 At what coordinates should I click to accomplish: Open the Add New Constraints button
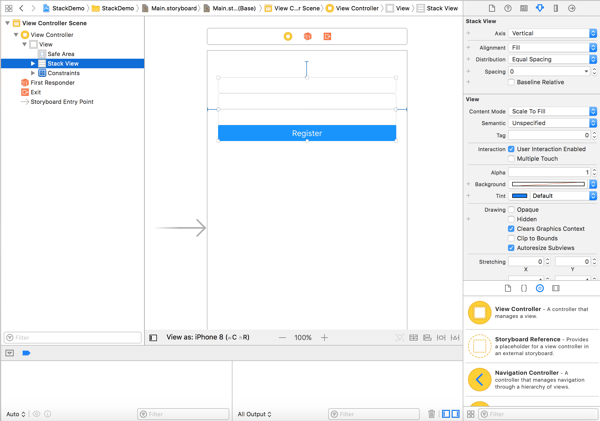click(x=441, y=338)
